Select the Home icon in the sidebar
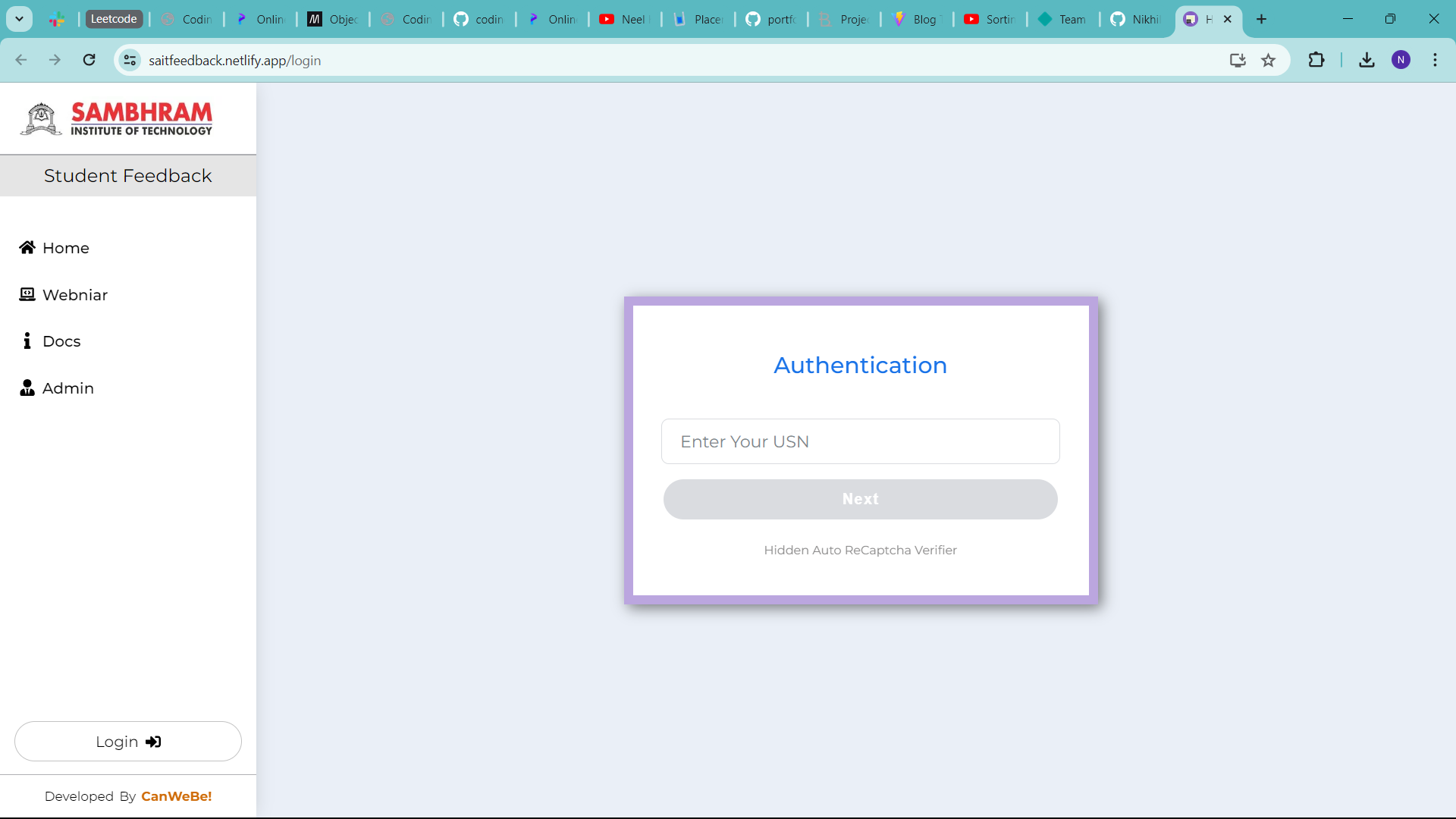This screenshot has height=819, width=1456. pyautogui.click(x=27, y=247)
